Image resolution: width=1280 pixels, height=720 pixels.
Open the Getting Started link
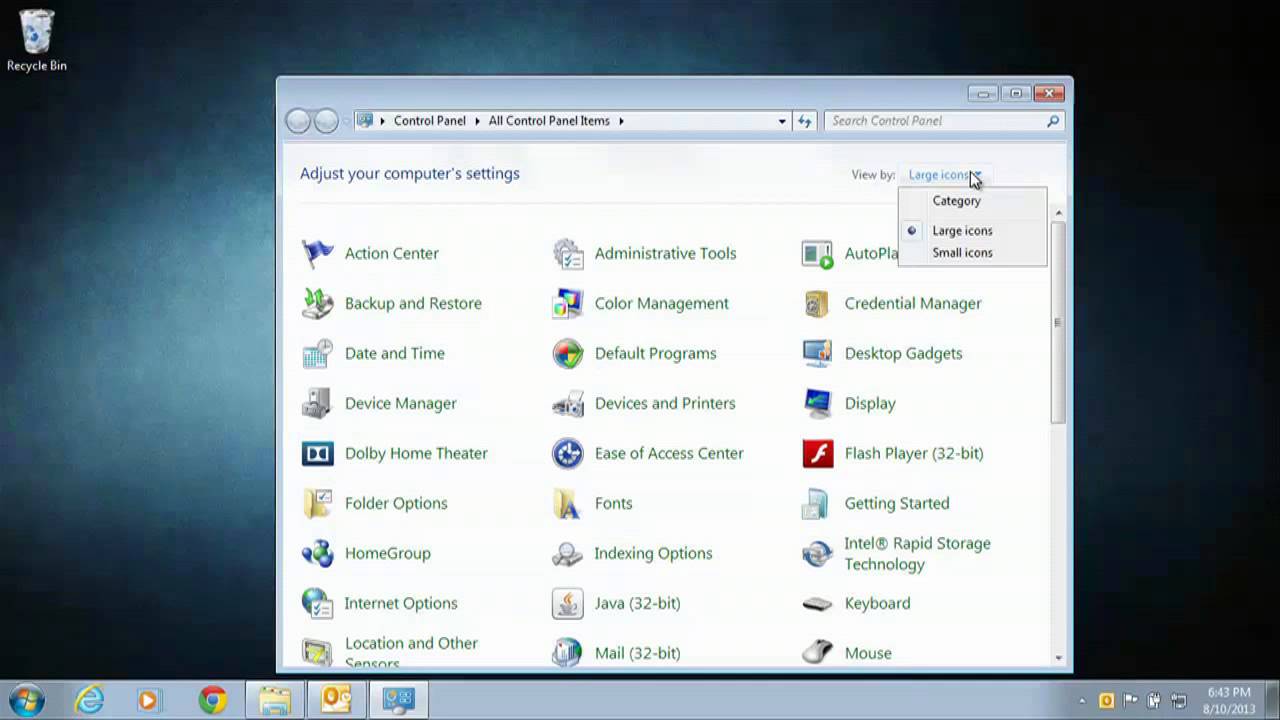coord(896,503)
